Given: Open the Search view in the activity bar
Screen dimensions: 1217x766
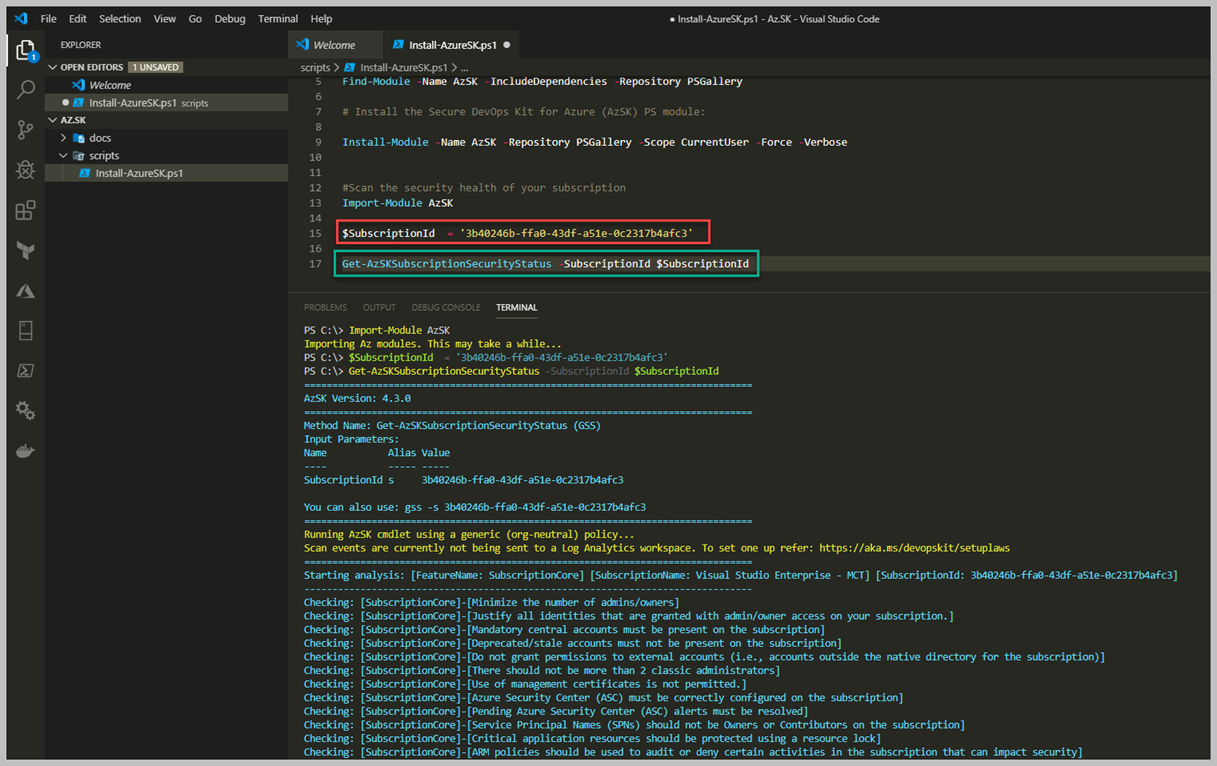Looking at the screenshot, I should (x=25, y=90).
